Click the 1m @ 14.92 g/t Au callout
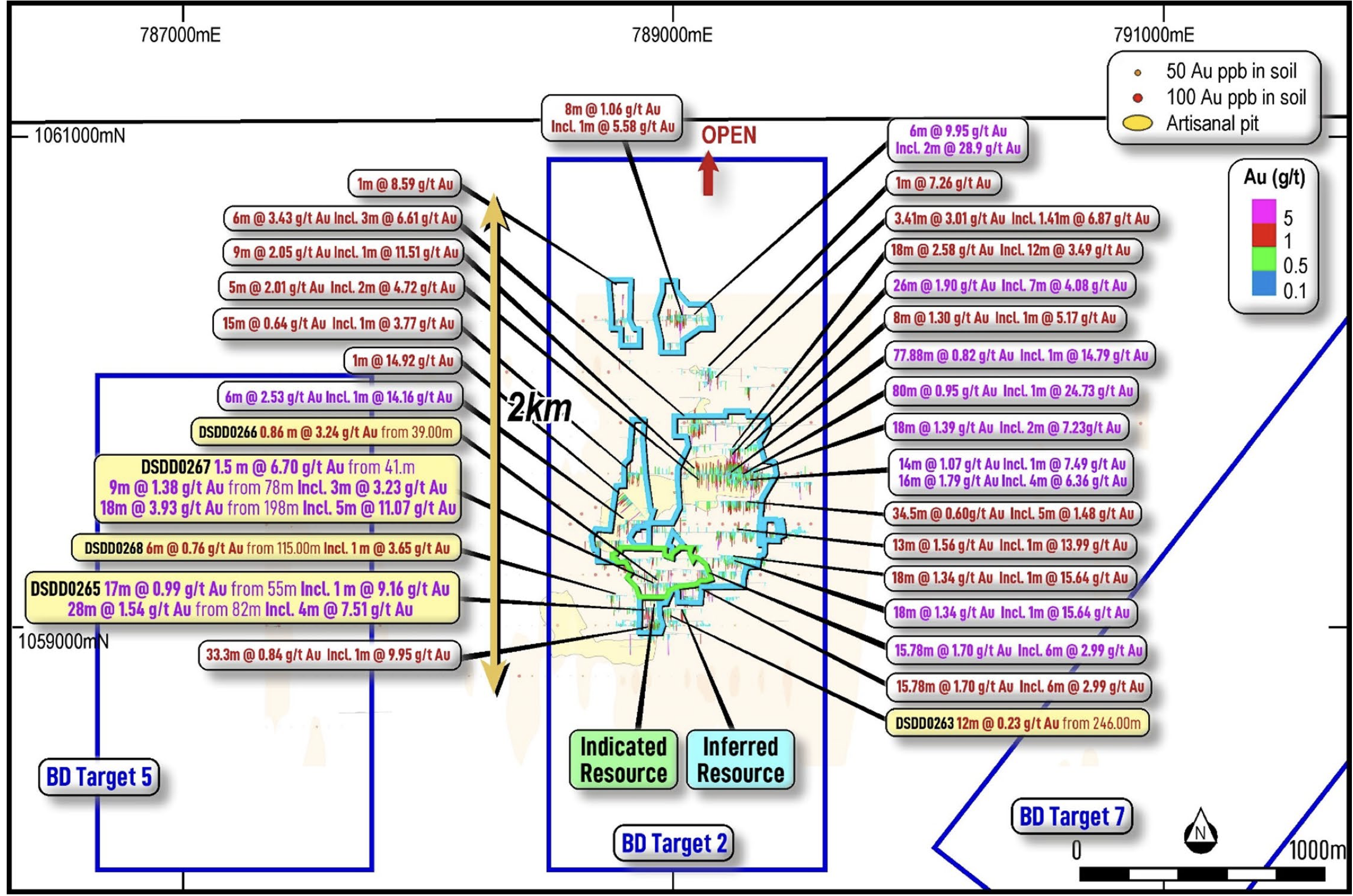Screen dimensions: 1353x896 point(402,361)
